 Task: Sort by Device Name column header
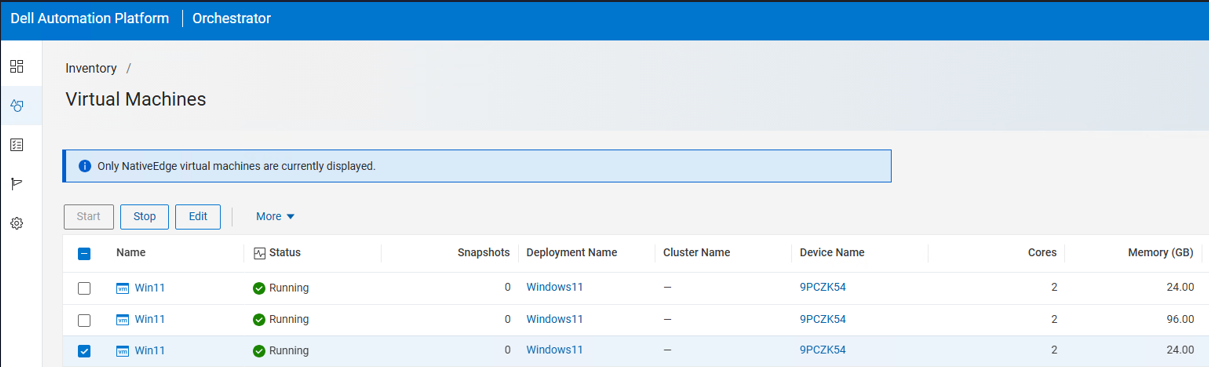point(832,253)
